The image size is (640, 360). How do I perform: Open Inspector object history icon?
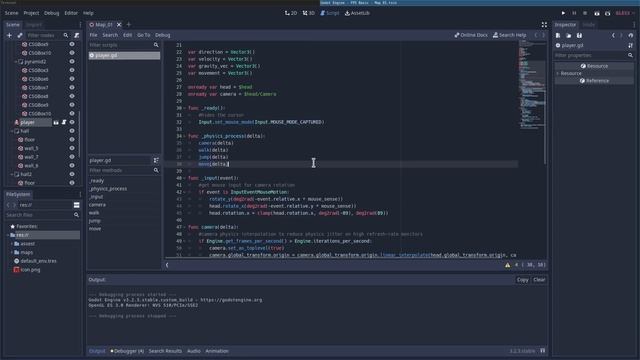[x=631, y=36]
